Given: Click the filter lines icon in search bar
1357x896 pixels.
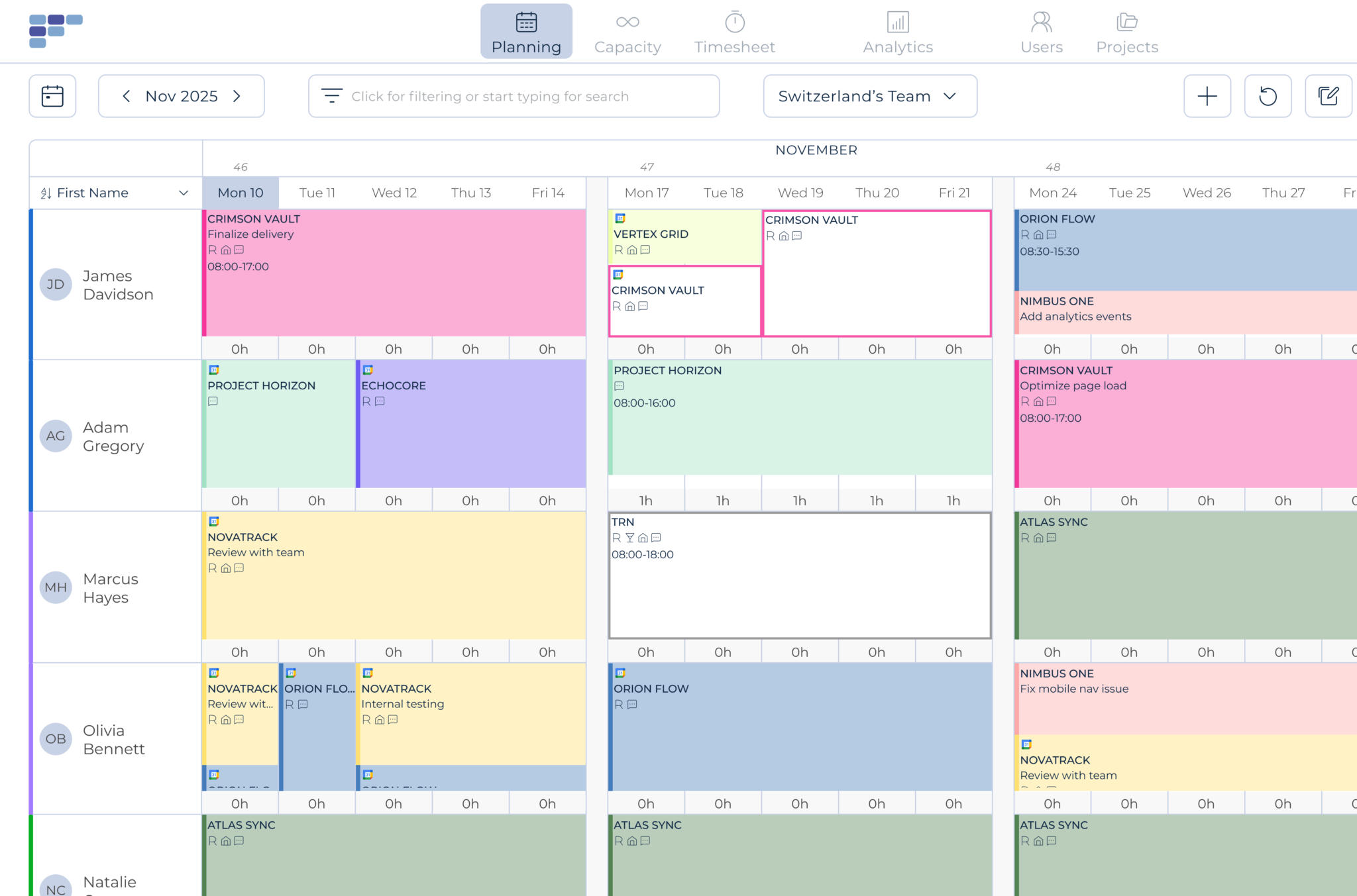Looking at the screenshot, I should [x=331, y=96].
